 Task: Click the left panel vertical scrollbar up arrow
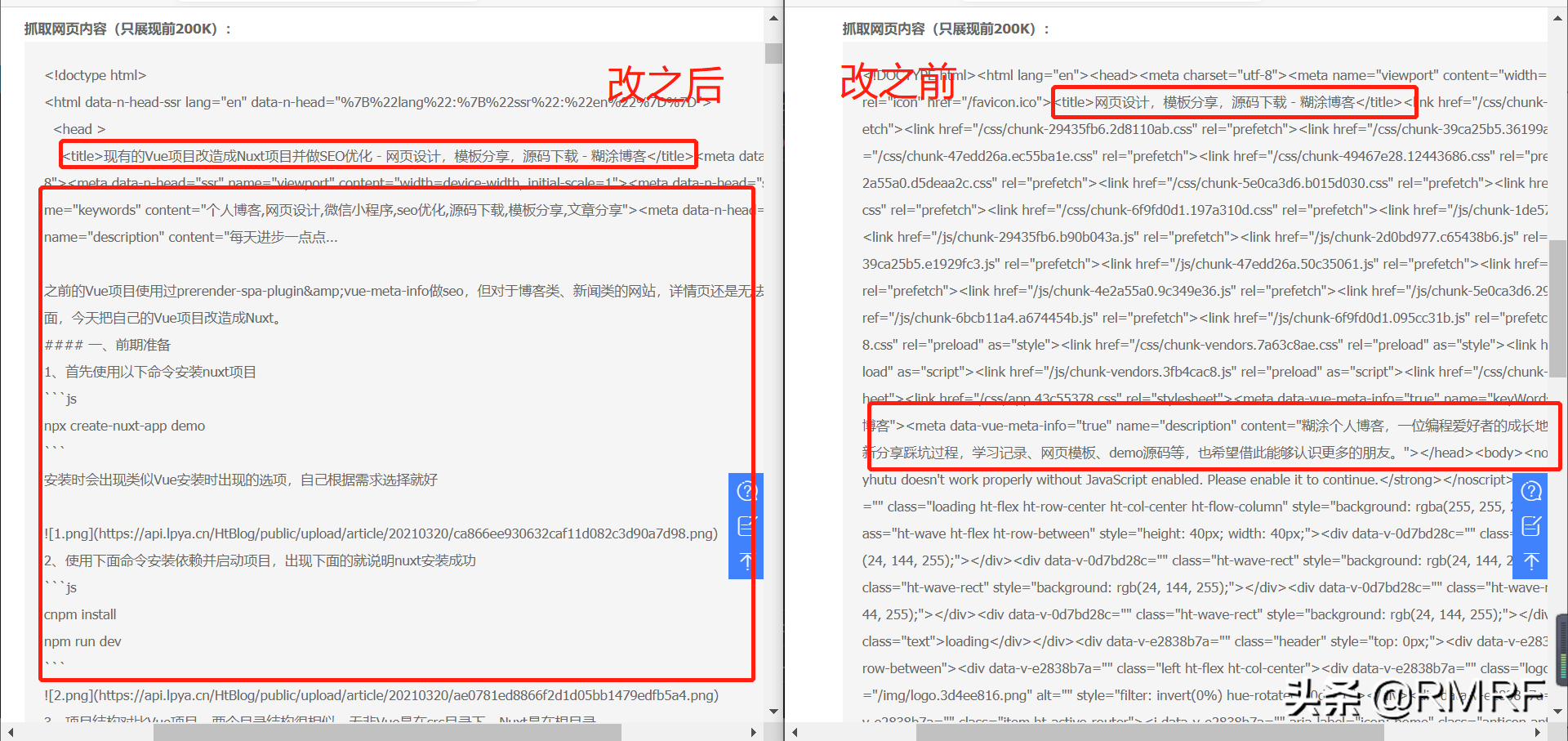coord(773,17)
